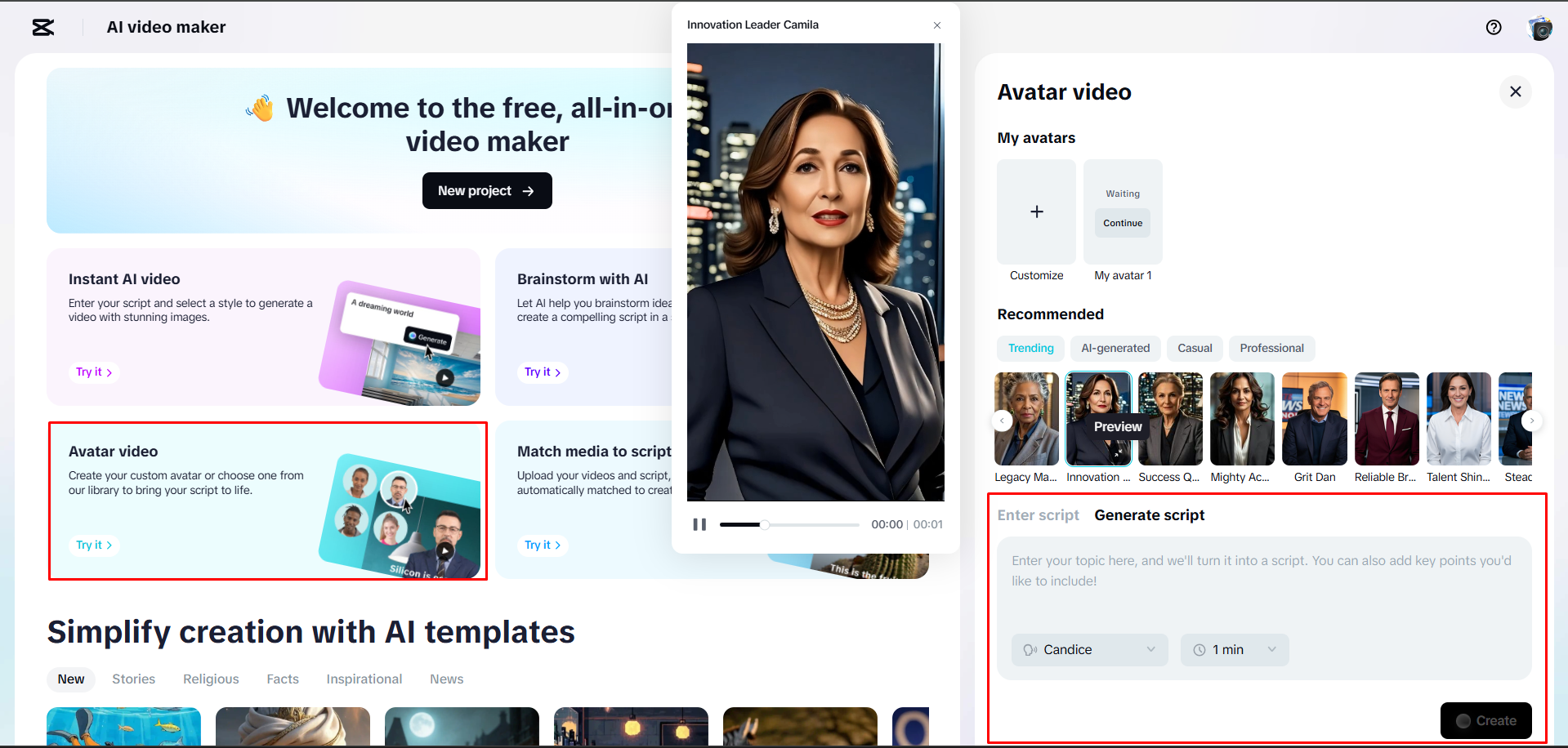Click the New project button
1568x748 pixels.
[487, 190]
